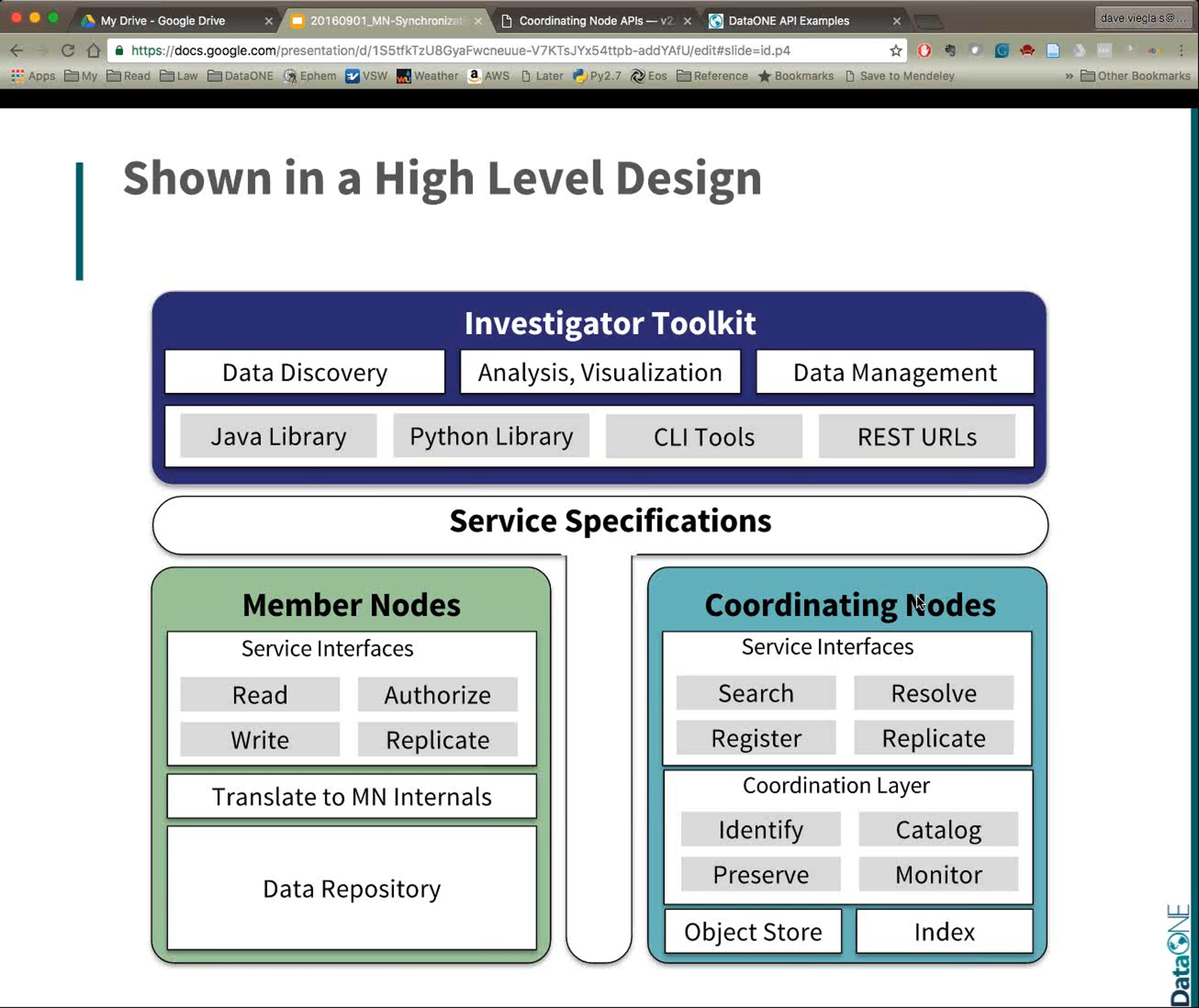Open the Weather bookmark

point(428,75)
